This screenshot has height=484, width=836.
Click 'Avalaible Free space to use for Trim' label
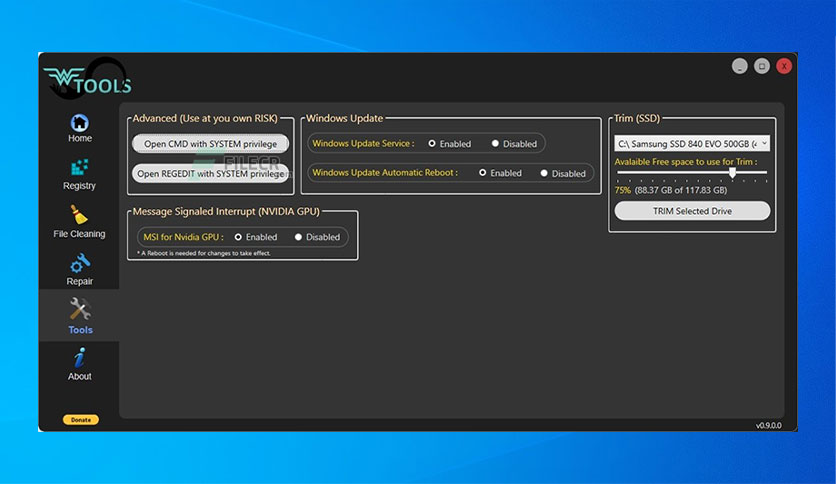tap(686, 162)
